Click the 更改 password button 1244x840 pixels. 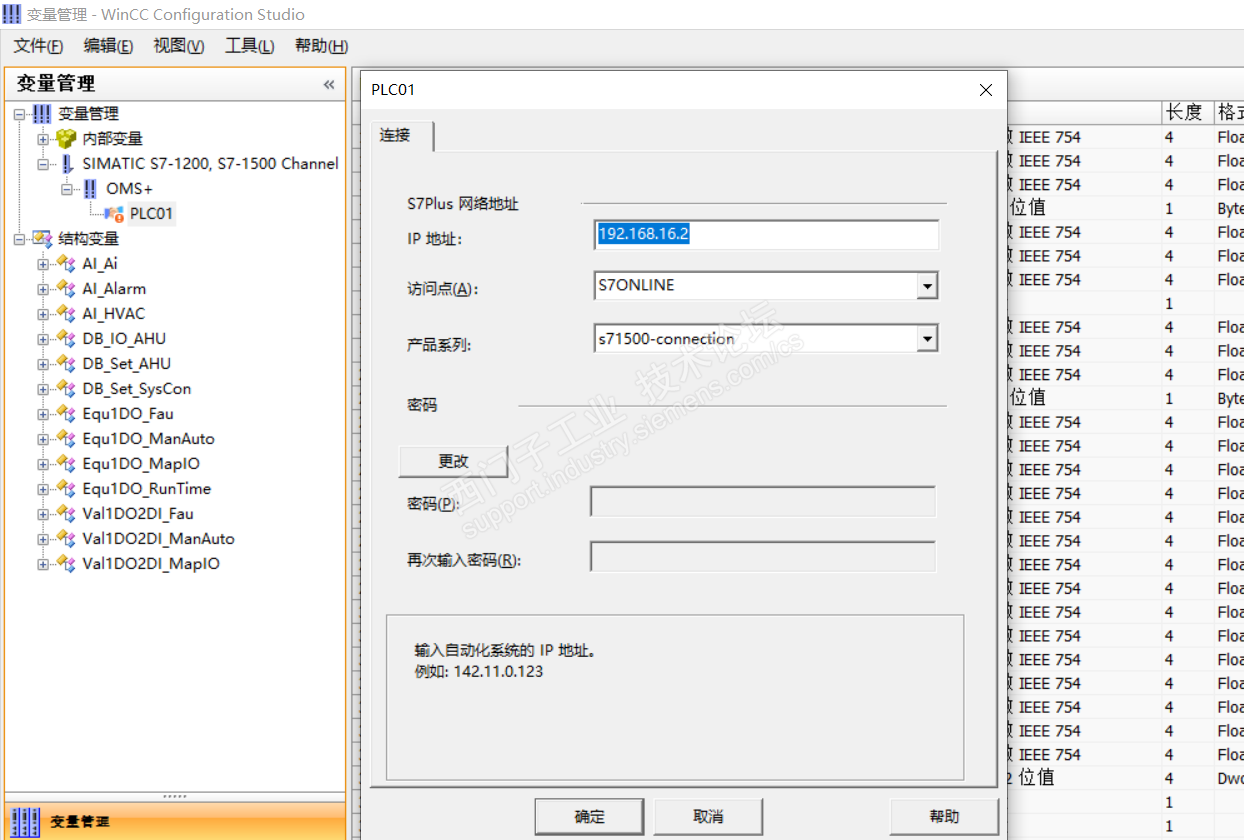pyautogui.click(x=453, y=461)
